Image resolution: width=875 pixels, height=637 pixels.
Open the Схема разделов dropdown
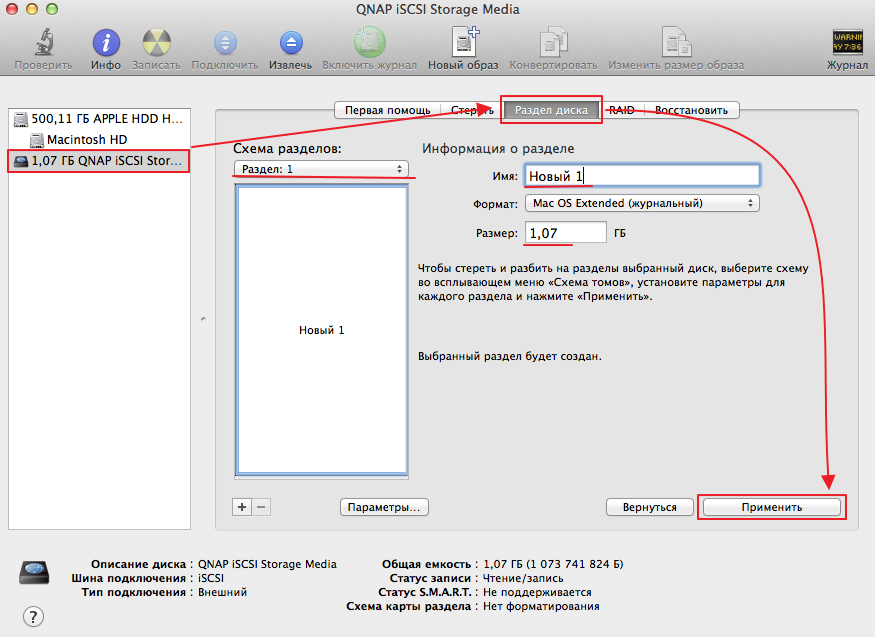coord(321,169)
